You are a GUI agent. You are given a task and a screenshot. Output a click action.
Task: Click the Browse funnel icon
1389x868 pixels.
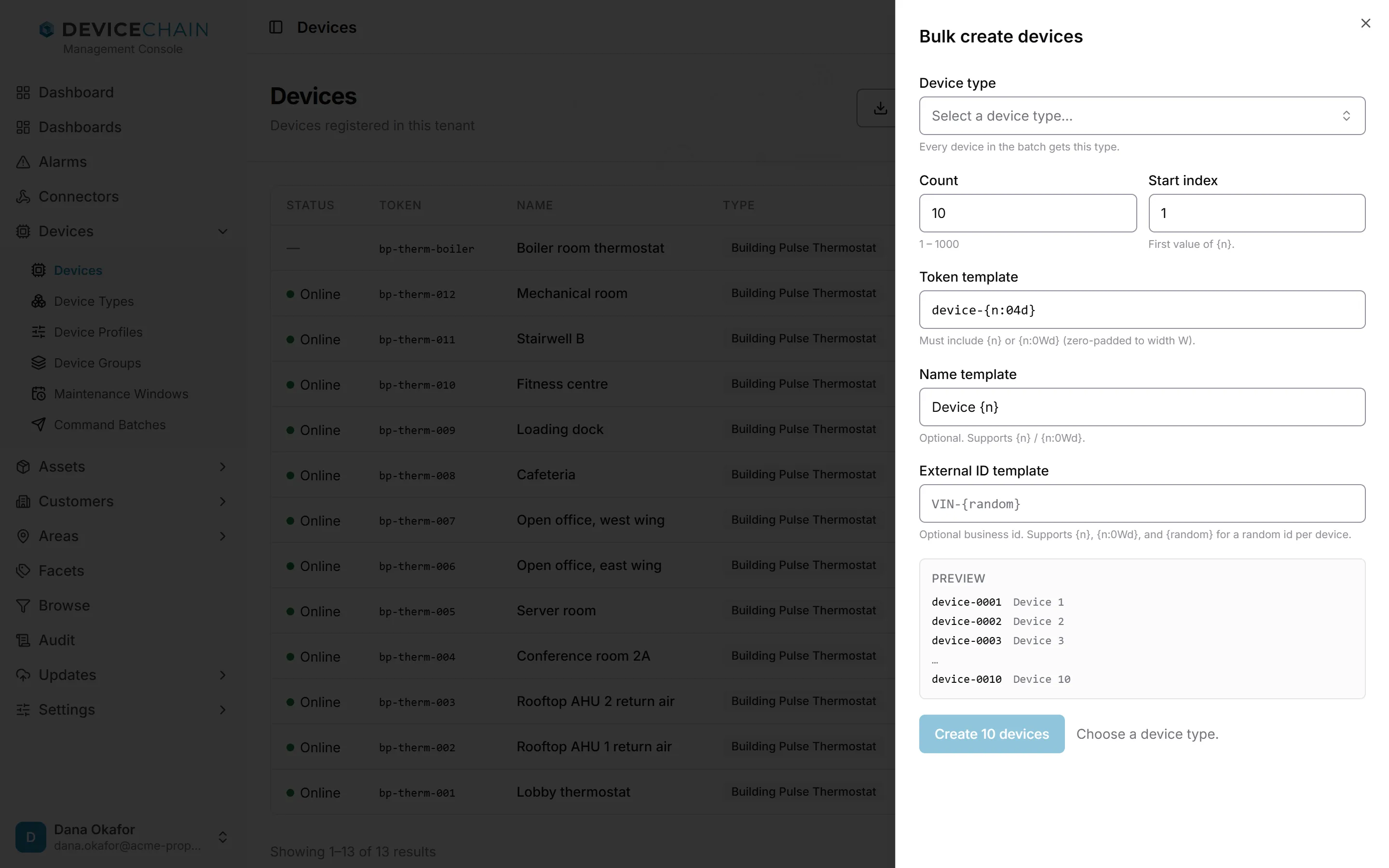(x=23, y=606)
